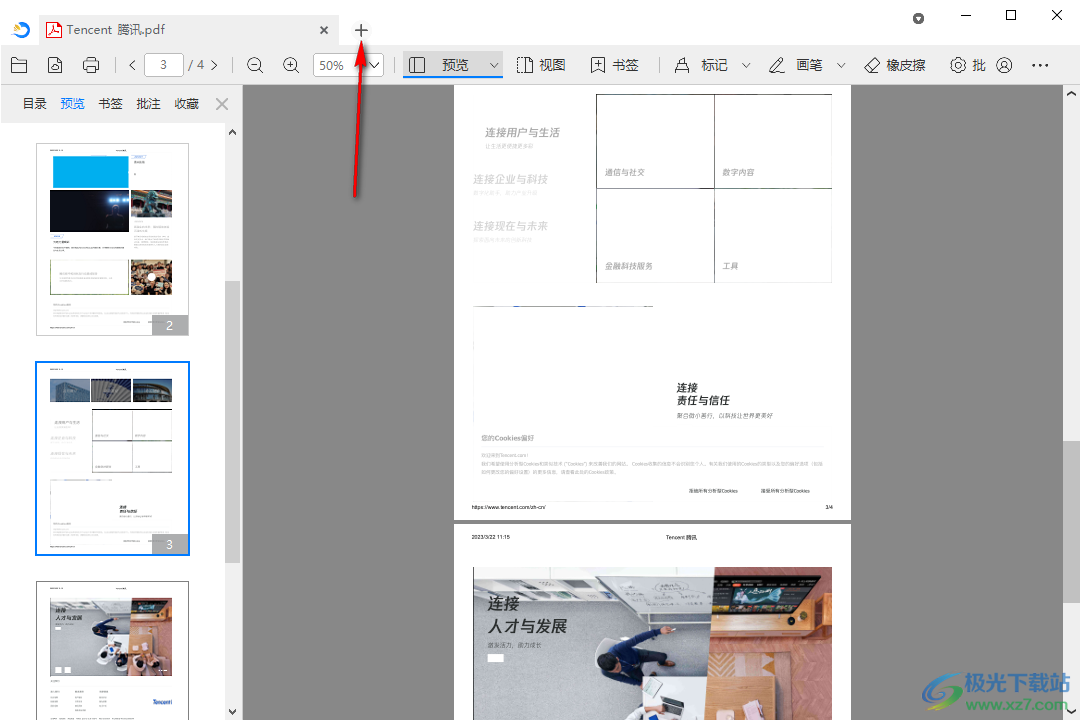Zoom in with the plus magnifier
This screenshot has height=721, width=1081.
291,65
